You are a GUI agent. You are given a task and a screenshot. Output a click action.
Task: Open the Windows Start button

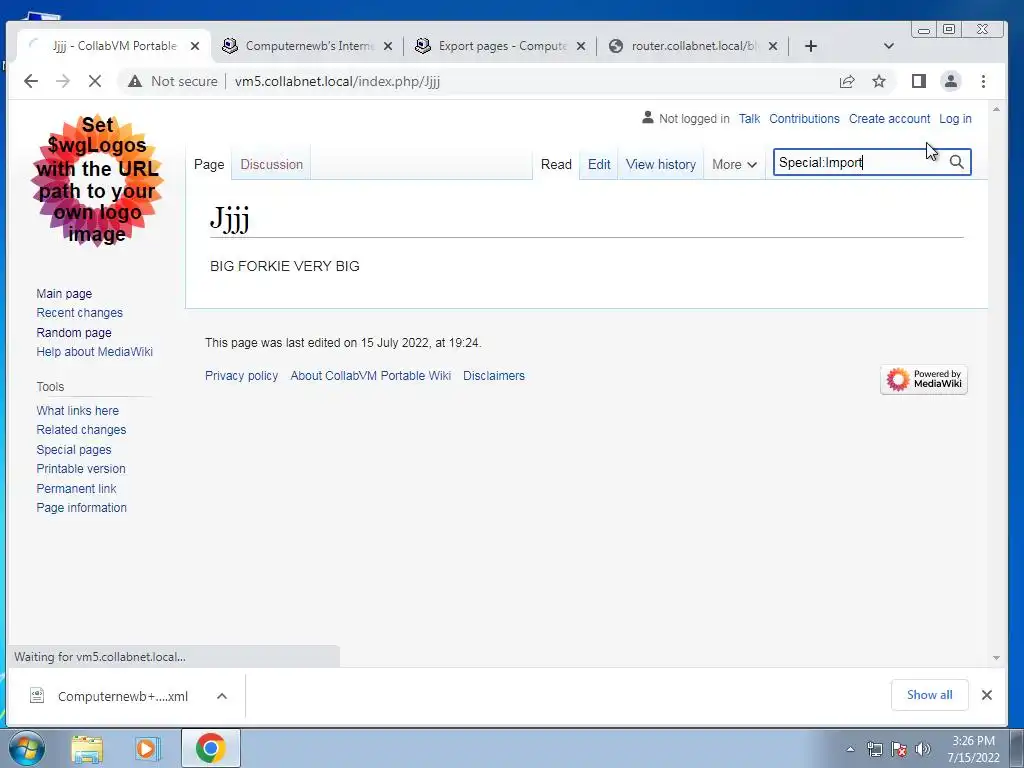click(27, 748)
